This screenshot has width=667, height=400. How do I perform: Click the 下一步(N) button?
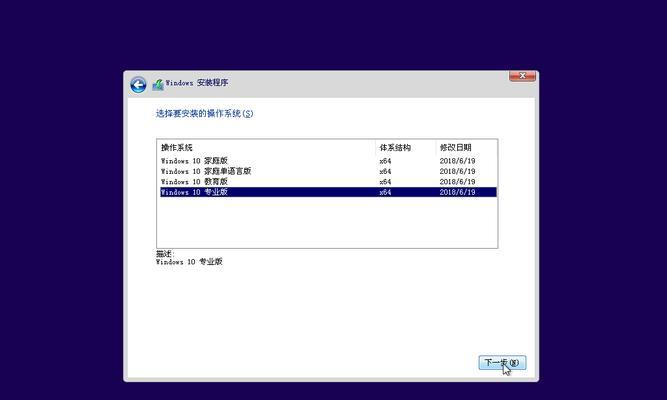tap(502, 363)
